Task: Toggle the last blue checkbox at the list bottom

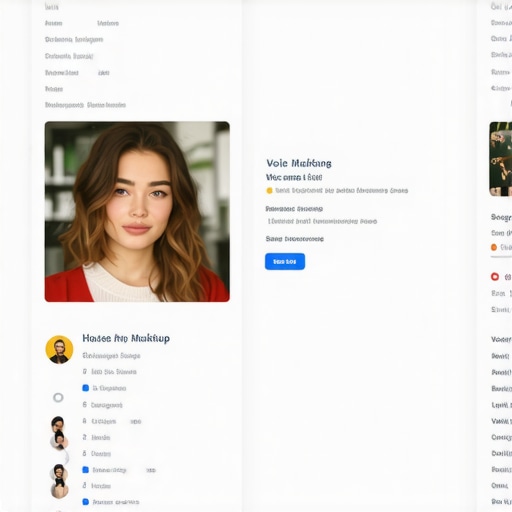Action: pos(85,502)
